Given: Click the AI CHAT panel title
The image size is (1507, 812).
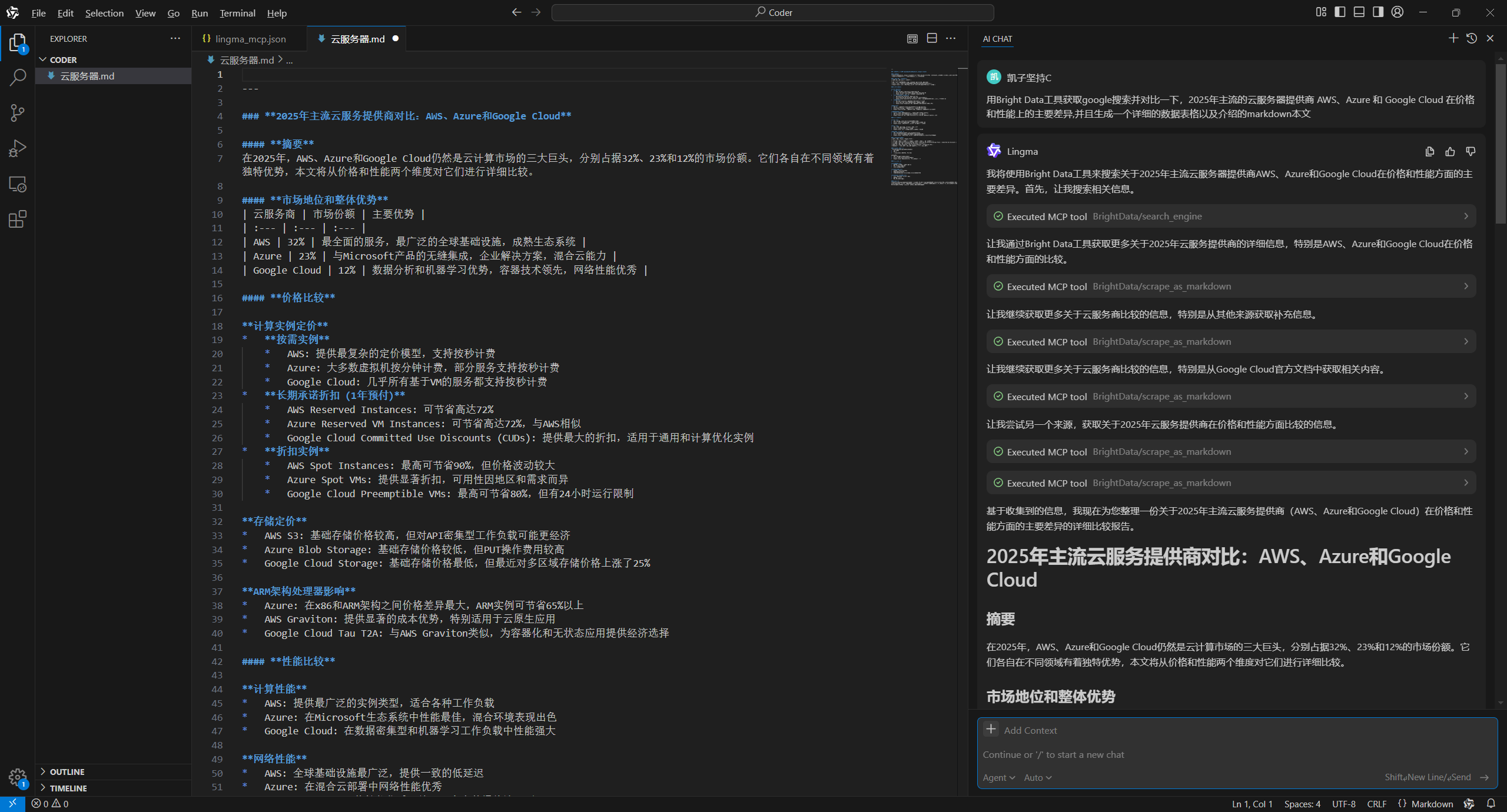Looking at the screenshot, I should [997, 39].
